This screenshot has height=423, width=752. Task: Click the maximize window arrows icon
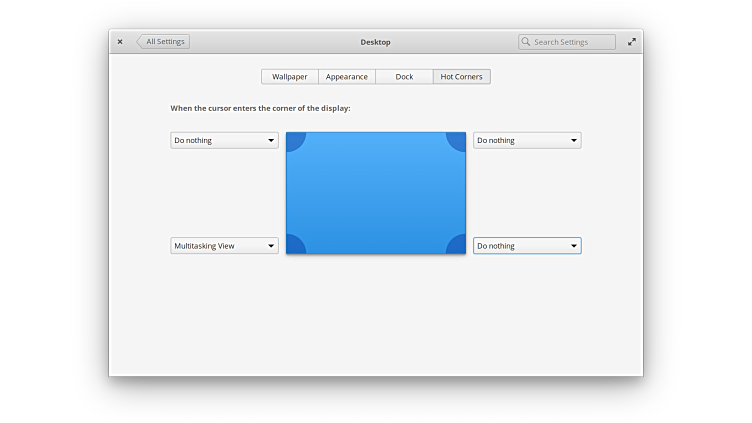tap(631, 42)
